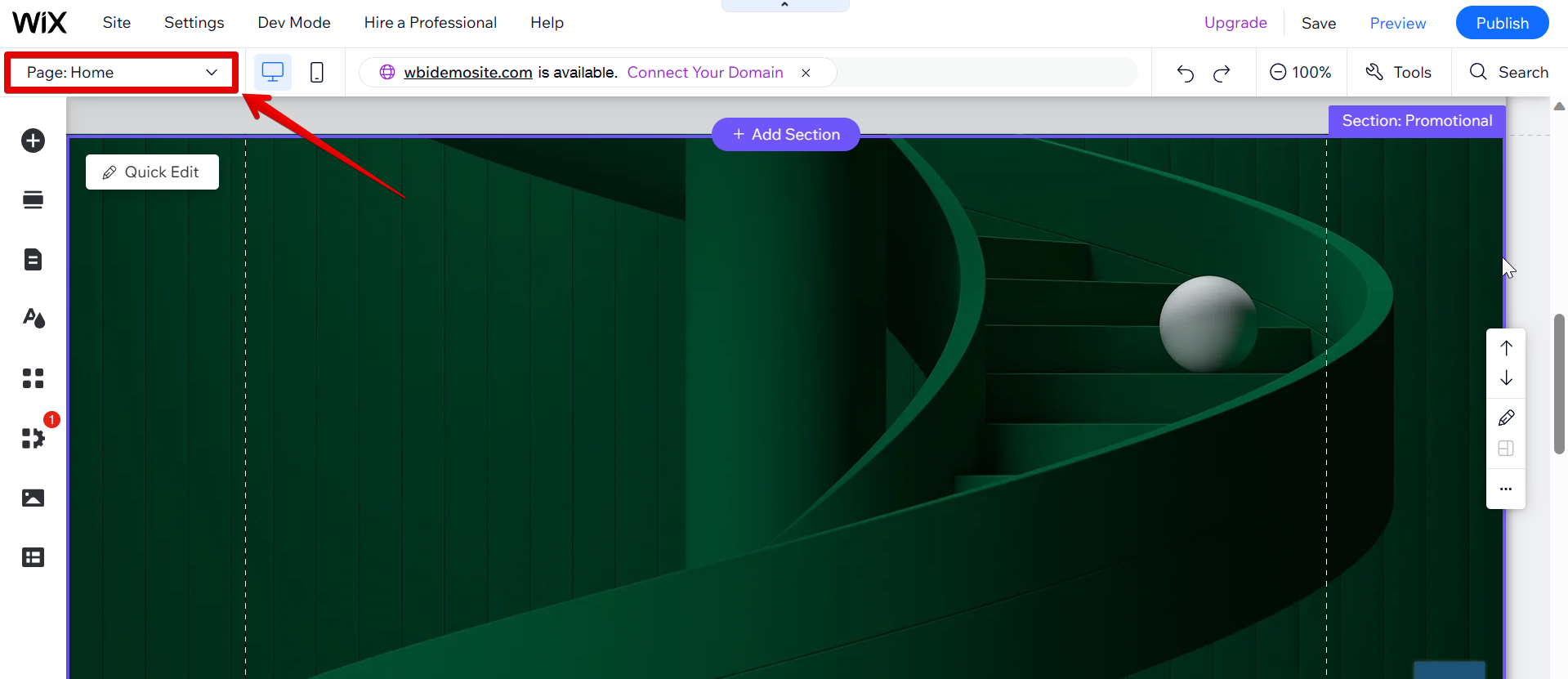The width and height of the screenshot is (1568, 679).
Task: Open the Site menu
Action: coord(116,23)
